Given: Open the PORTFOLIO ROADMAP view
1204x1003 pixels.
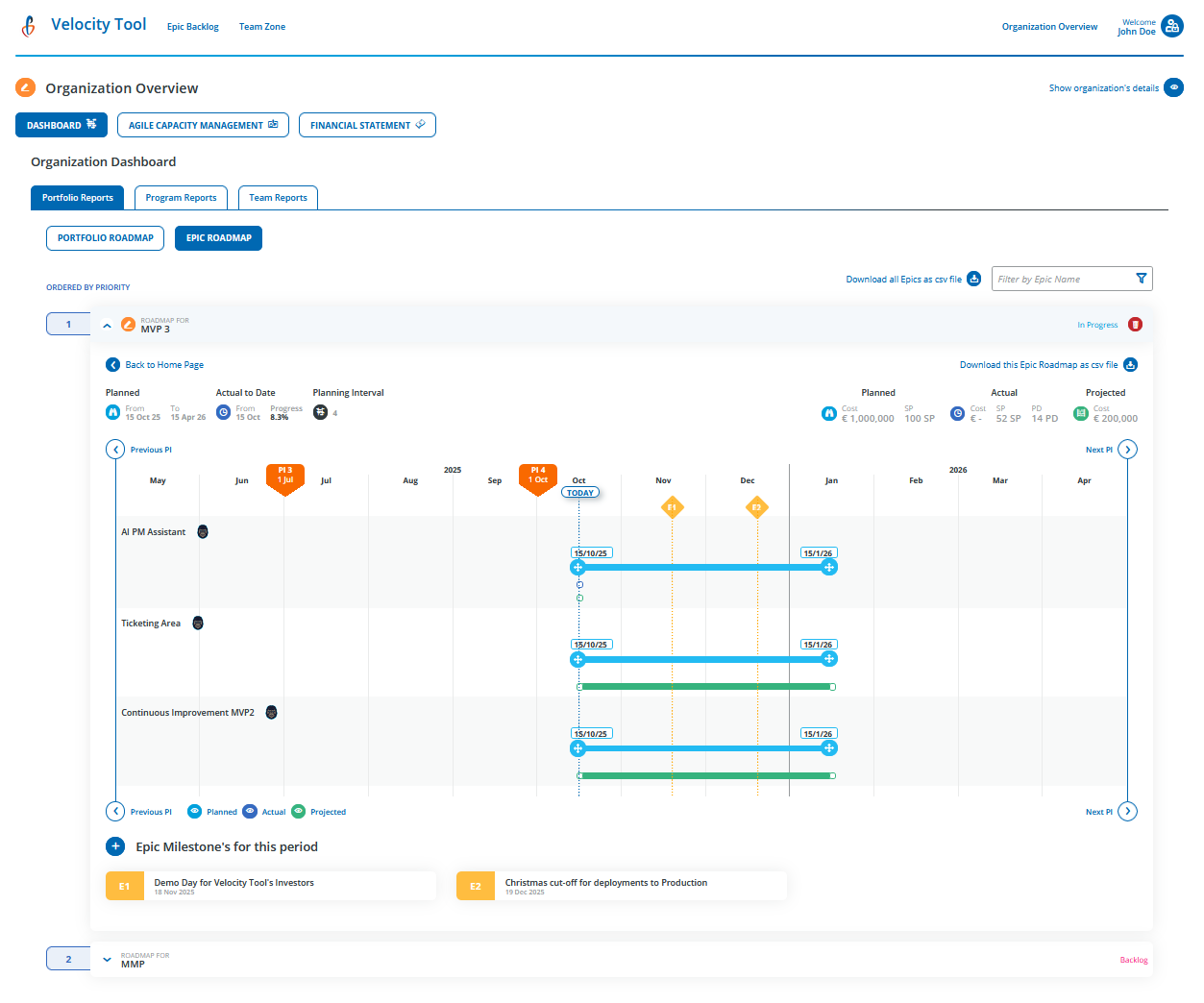Looking at the screenshot, I should click(x=105, y=238).
